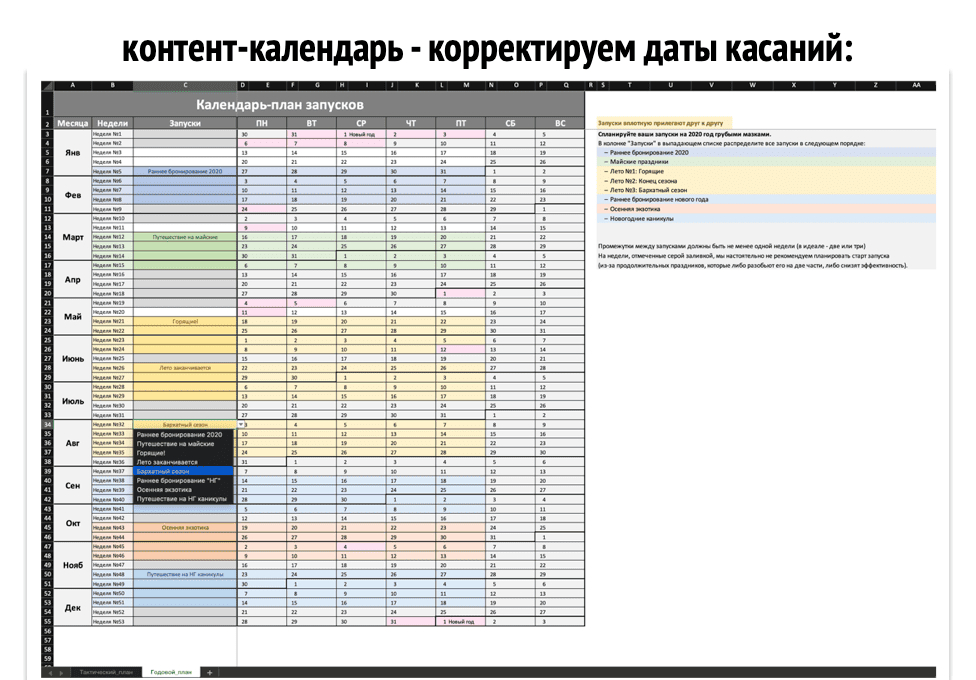This screenshot has width=976, height=680.
Task: Click the add new sheet plus icon
Action: 210,672
